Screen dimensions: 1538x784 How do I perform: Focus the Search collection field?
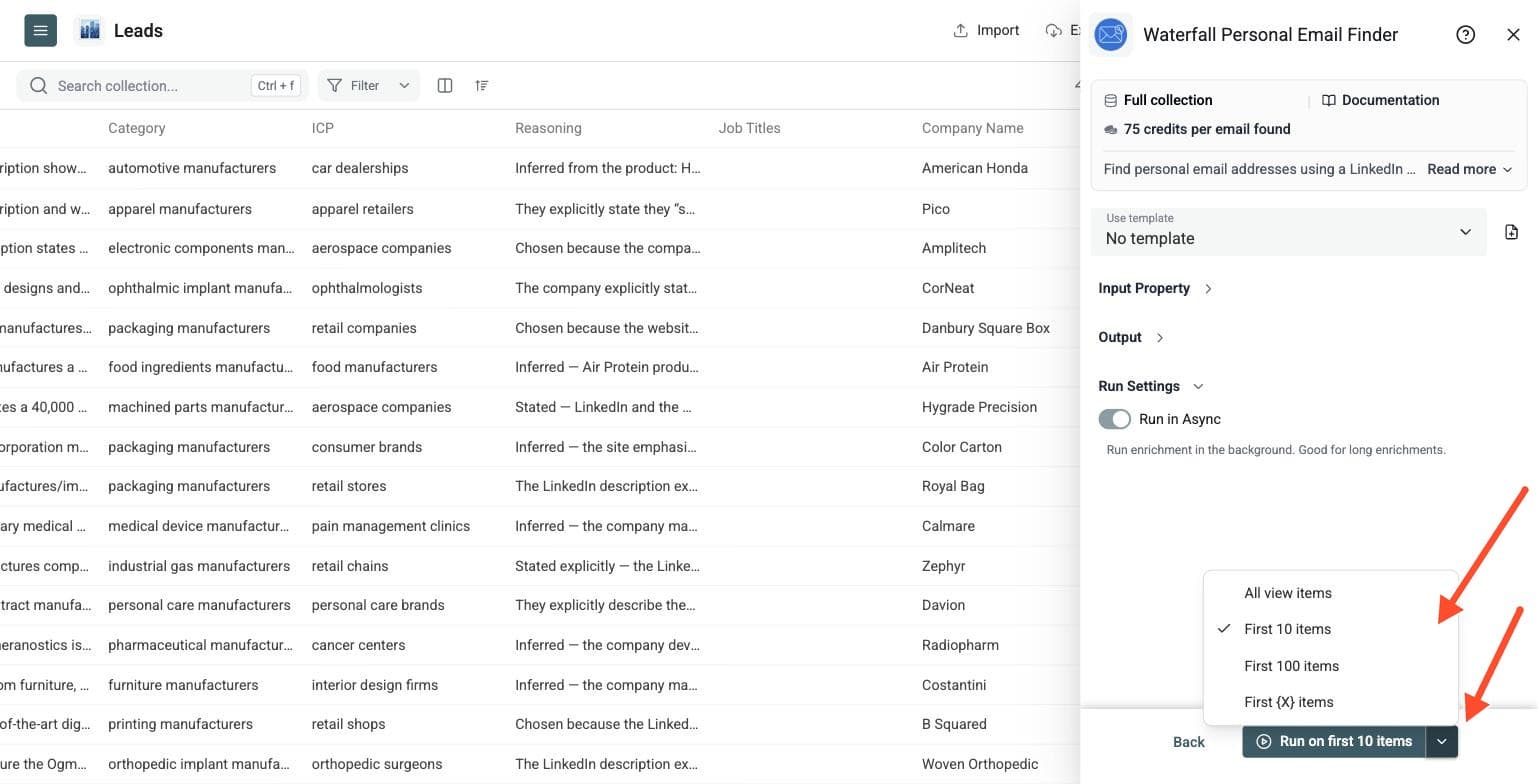click(163, 86)
